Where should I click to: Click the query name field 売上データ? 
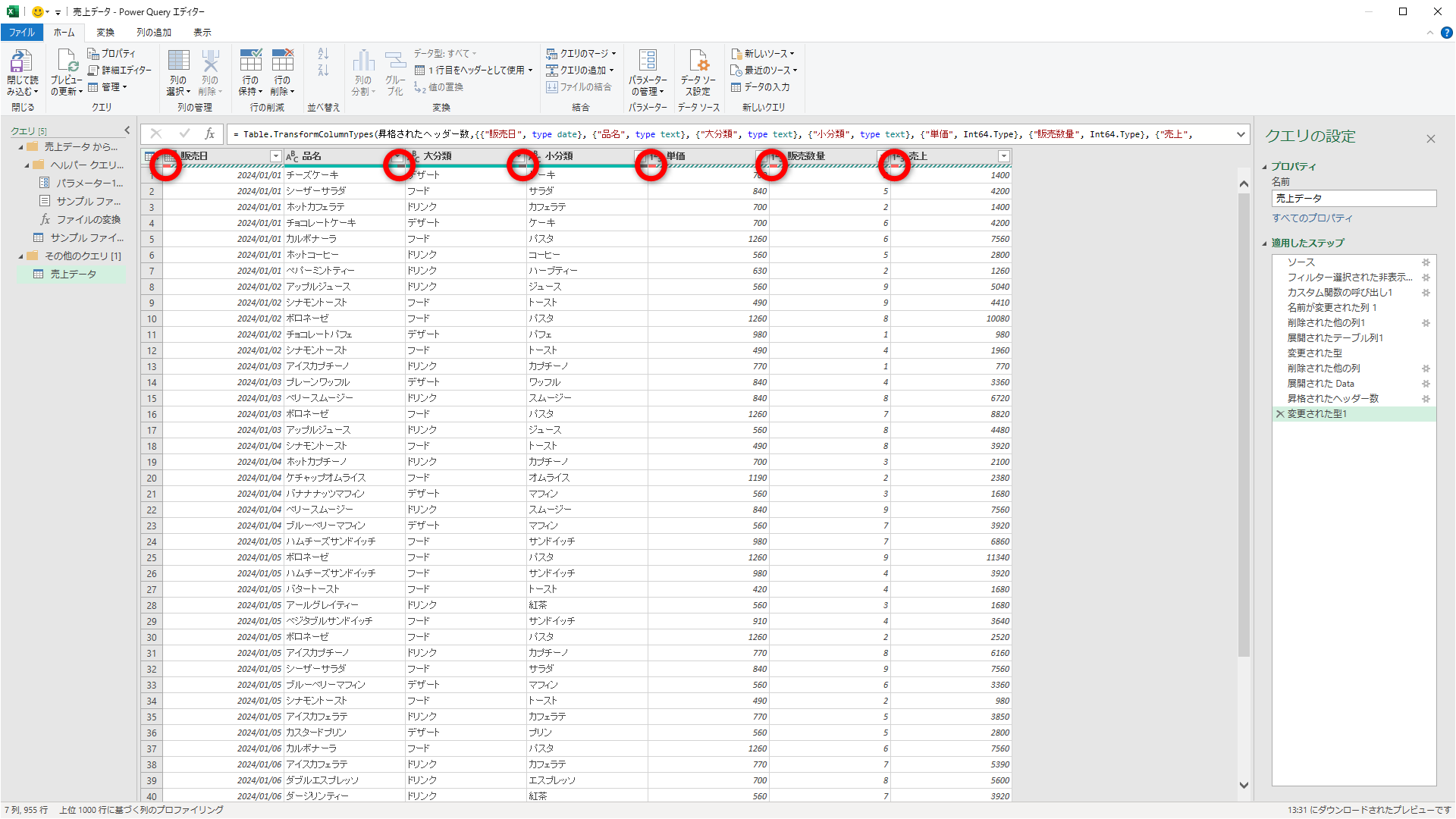tap(1354, 199)
